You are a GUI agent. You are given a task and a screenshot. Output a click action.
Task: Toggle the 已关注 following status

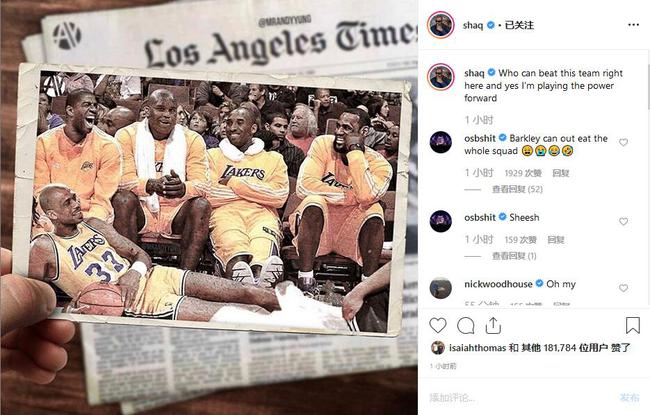coord(519,25)
